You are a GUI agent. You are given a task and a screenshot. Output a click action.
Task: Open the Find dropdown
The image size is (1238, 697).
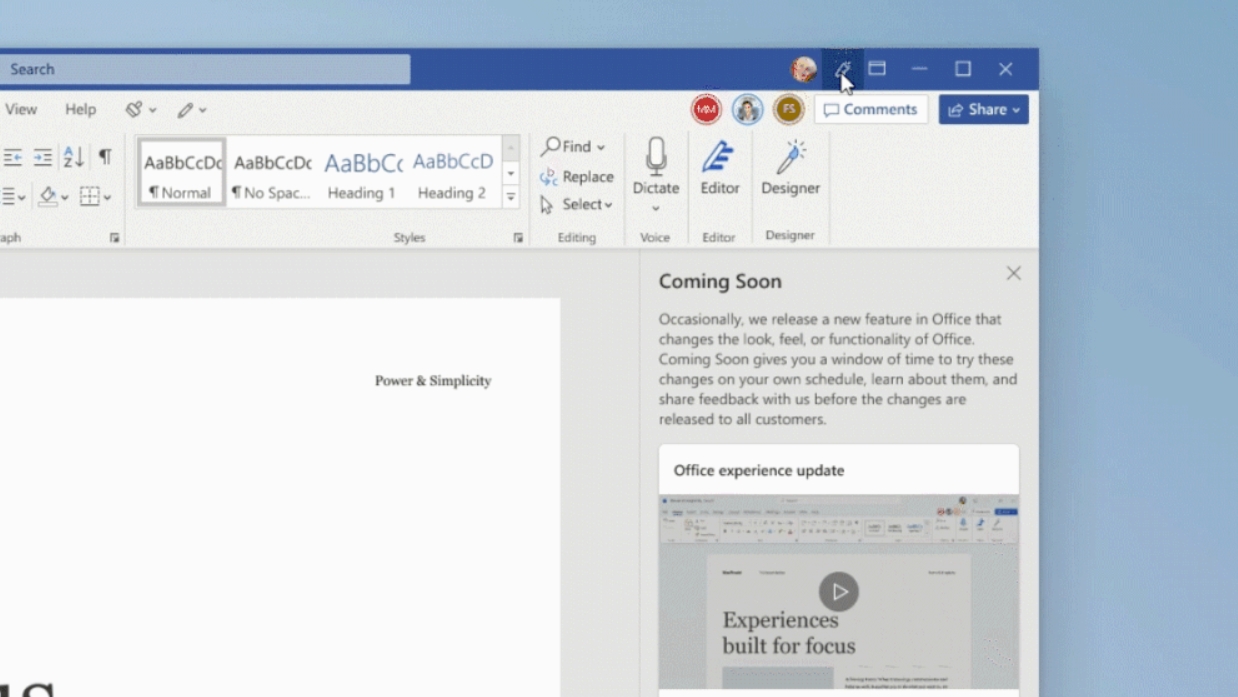click(573, 147)
